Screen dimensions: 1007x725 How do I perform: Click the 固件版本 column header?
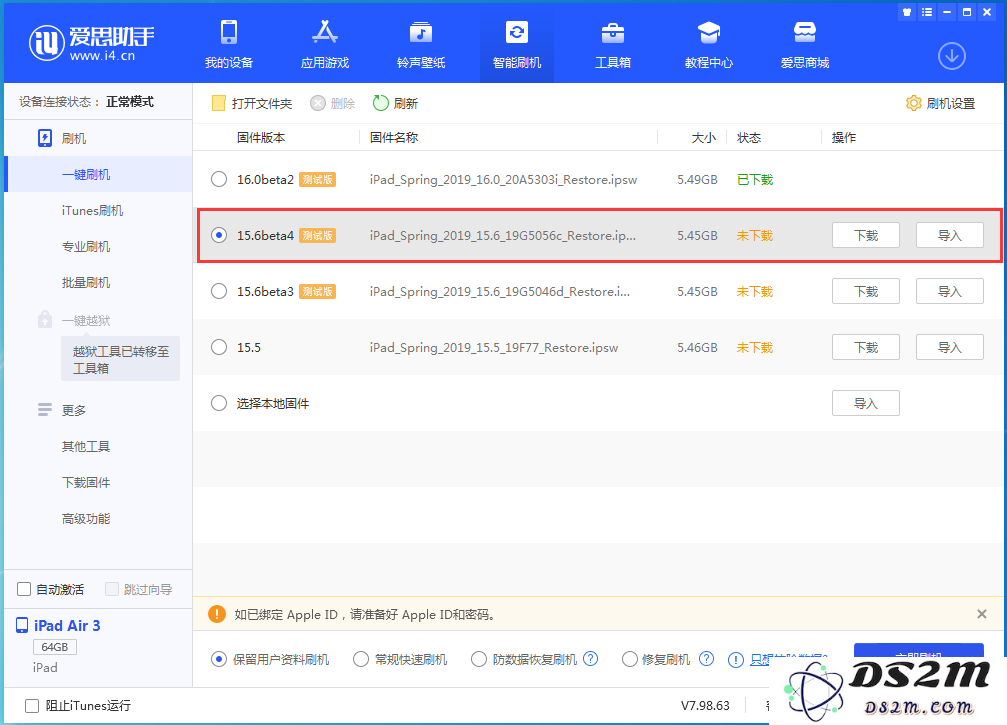[261, 137]
